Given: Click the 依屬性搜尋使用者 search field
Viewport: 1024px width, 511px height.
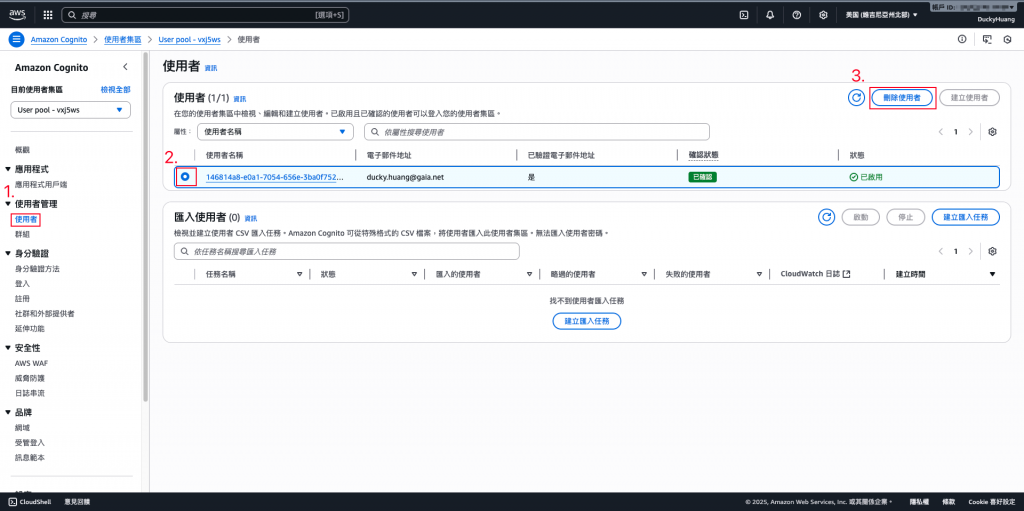Looking at the screenshot, I should click(537, 131).
